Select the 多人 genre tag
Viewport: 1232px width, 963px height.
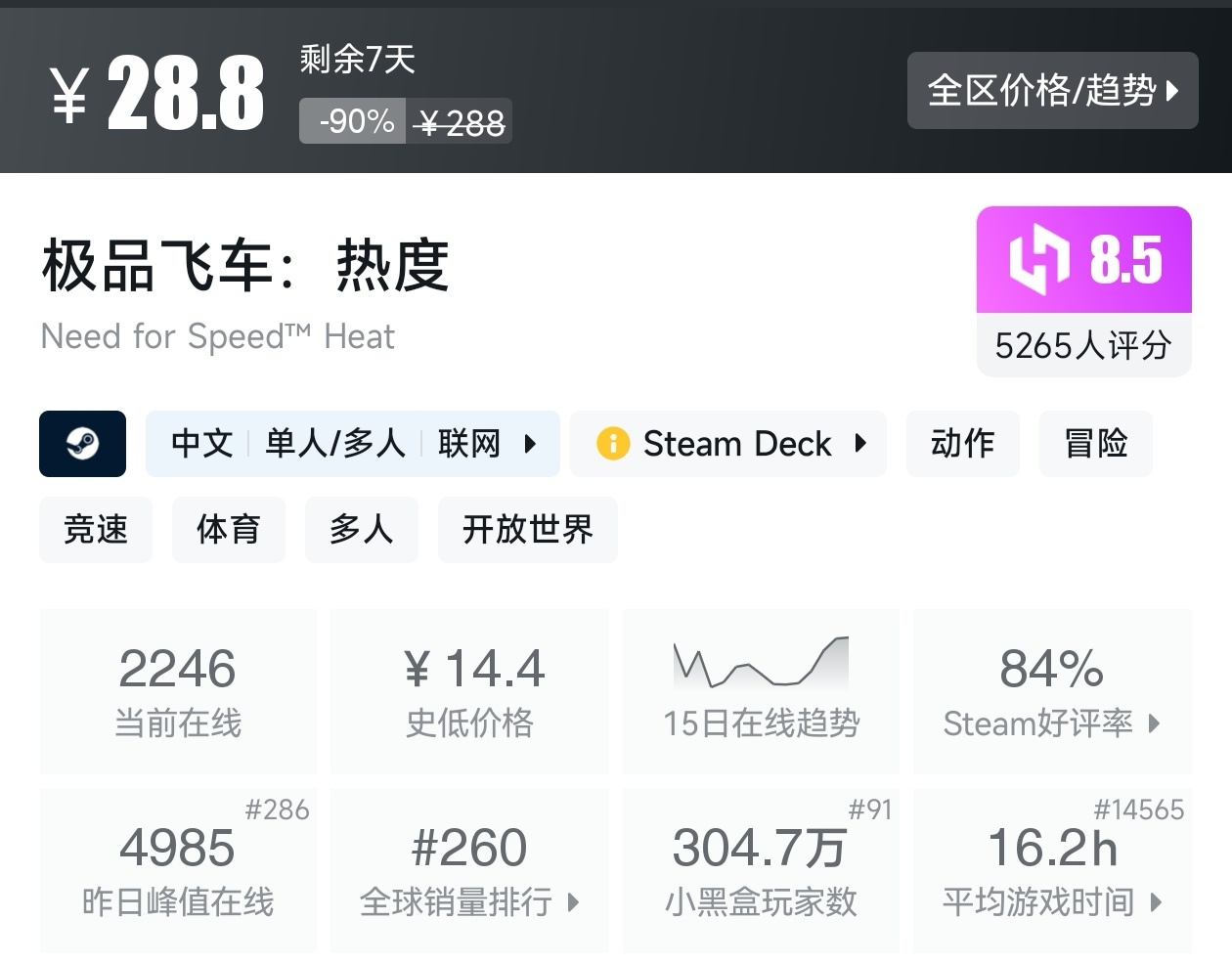[x=362, y=530]
